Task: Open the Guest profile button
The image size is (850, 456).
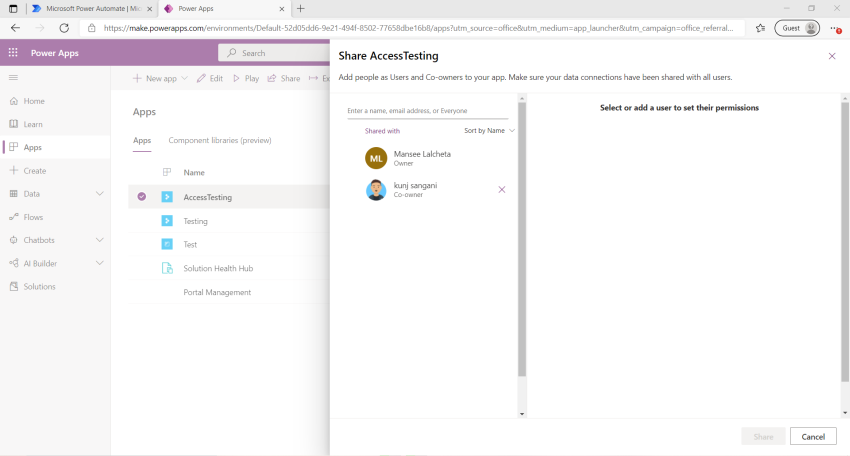Action: tap(797, 28)
